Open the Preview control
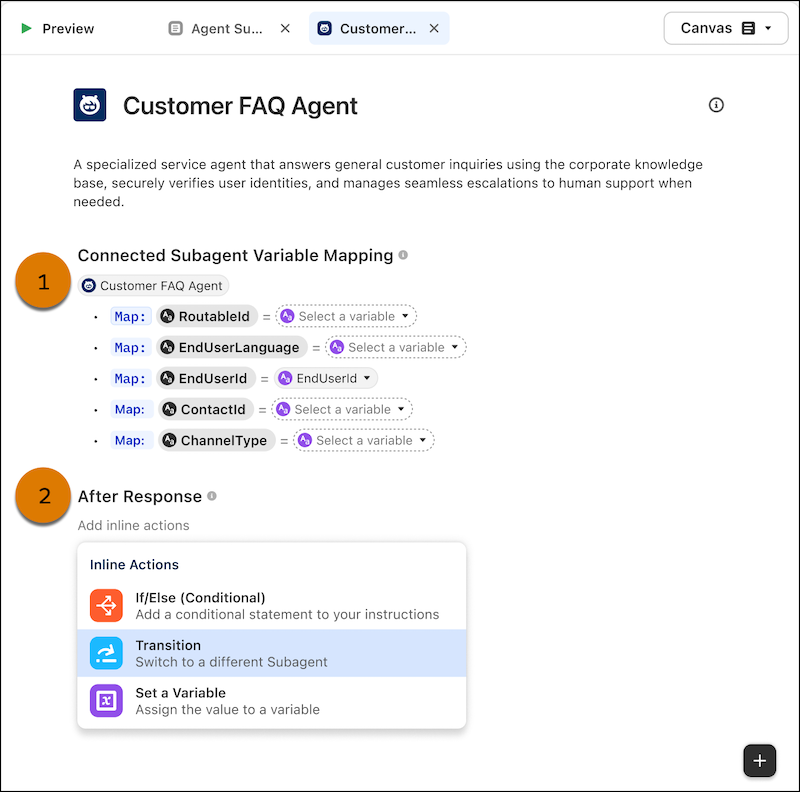Image resolution: width=800 pixels, height=792 pixels. point(58,29)
